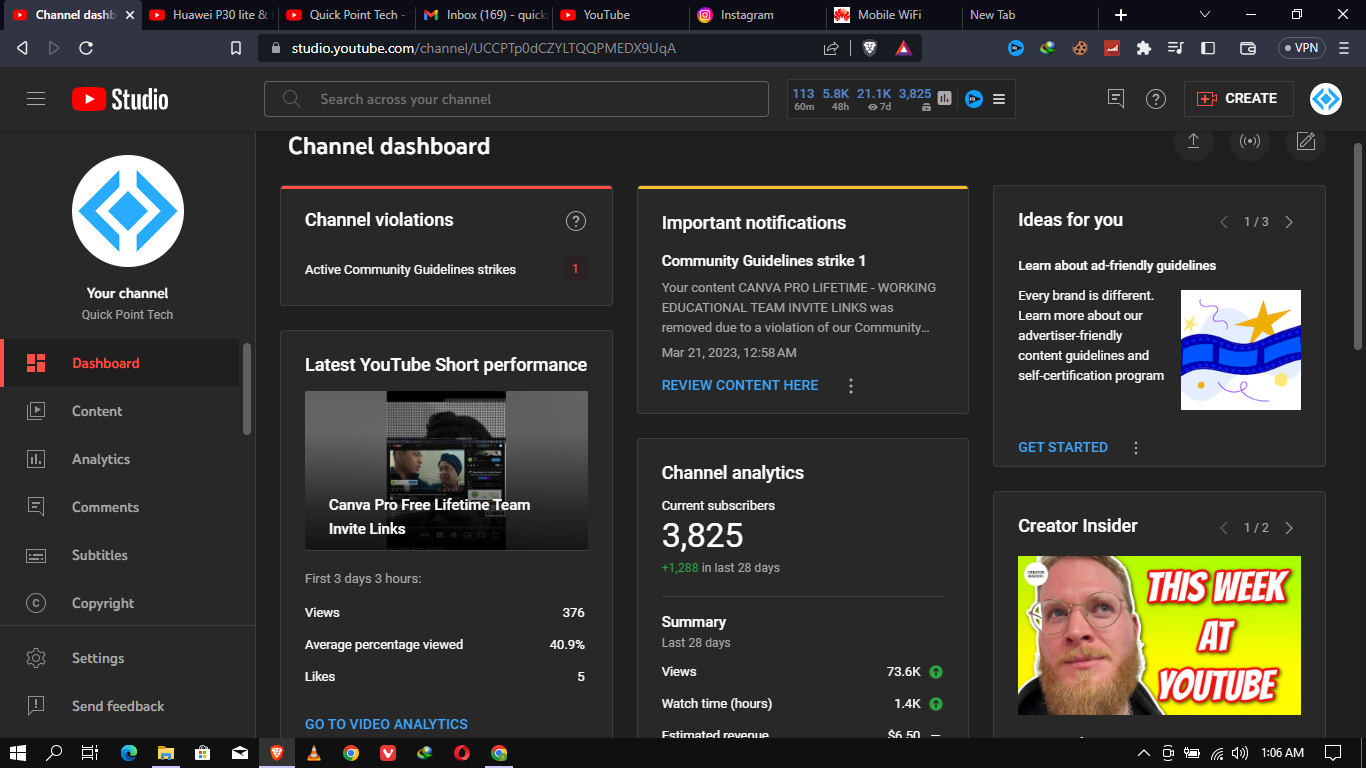Open the hamburger guide menu in Studio
This screenshot has width=1366, height=768.
pos(36,99)
